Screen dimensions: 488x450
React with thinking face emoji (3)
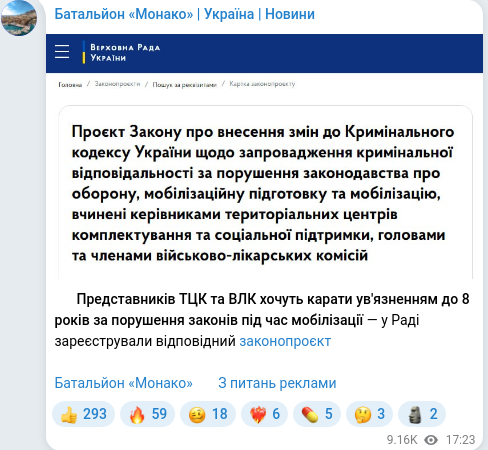coord(369,414)
